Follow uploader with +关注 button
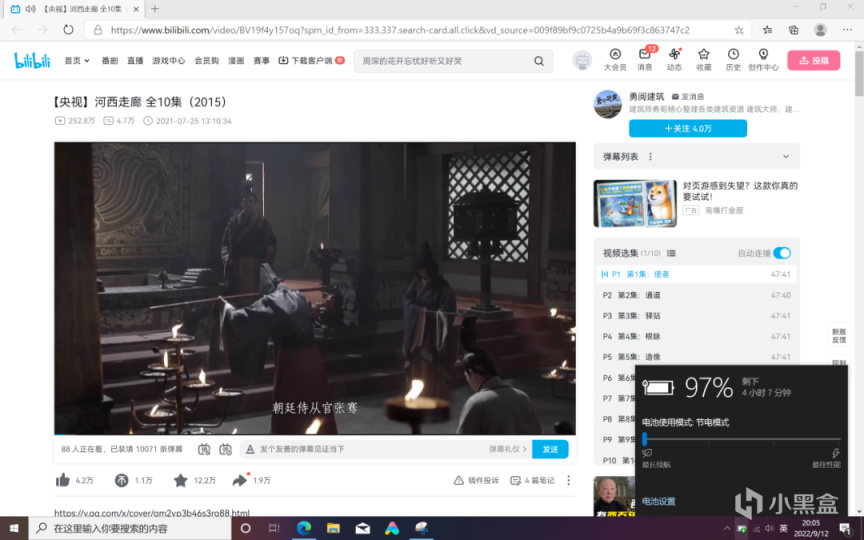Screen dimensions: 864x540 [688, 128]
